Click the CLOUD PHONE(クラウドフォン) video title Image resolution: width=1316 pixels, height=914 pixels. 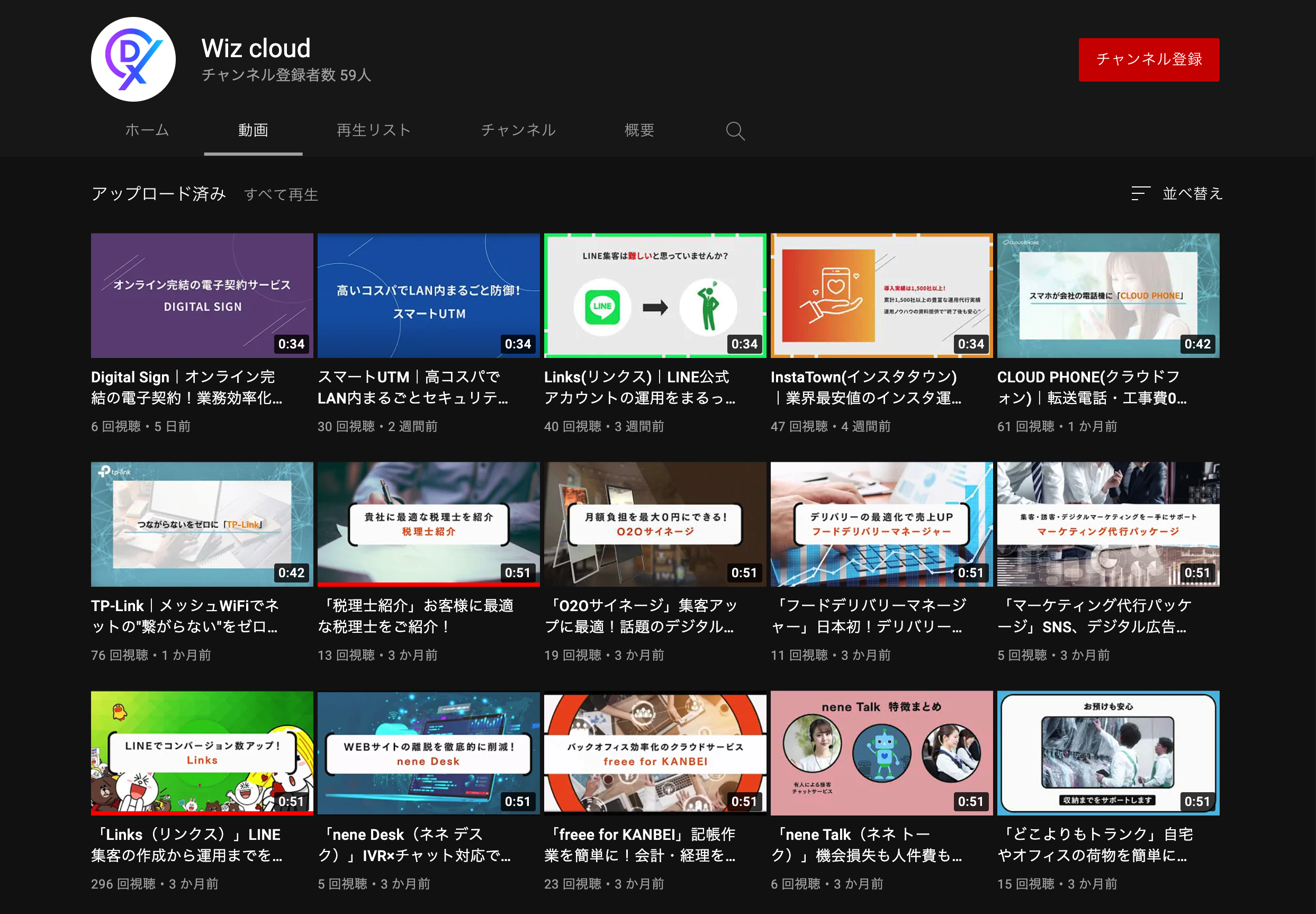click(x=1092, y=387)
